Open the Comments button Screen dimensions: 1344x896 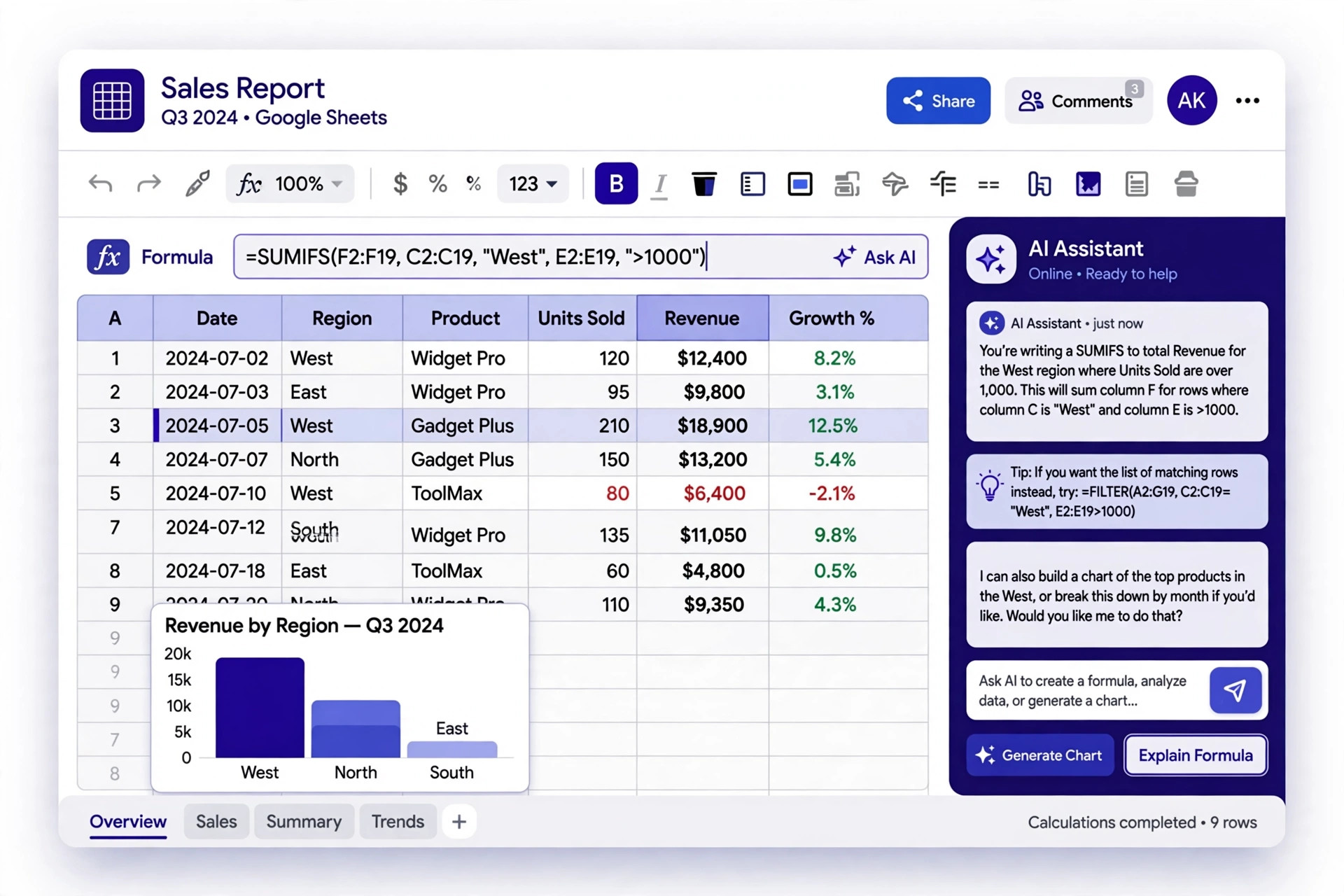coord(1078,101)
